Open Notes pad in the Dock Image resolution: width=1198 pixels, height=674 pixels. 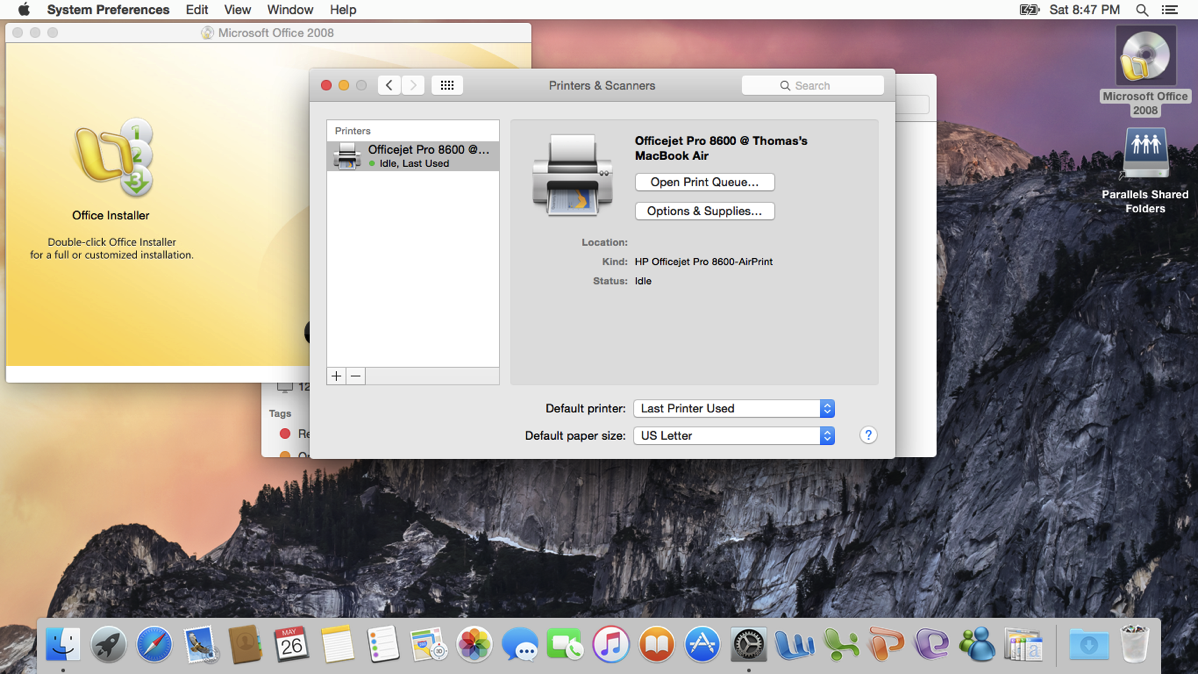(337, 644)
